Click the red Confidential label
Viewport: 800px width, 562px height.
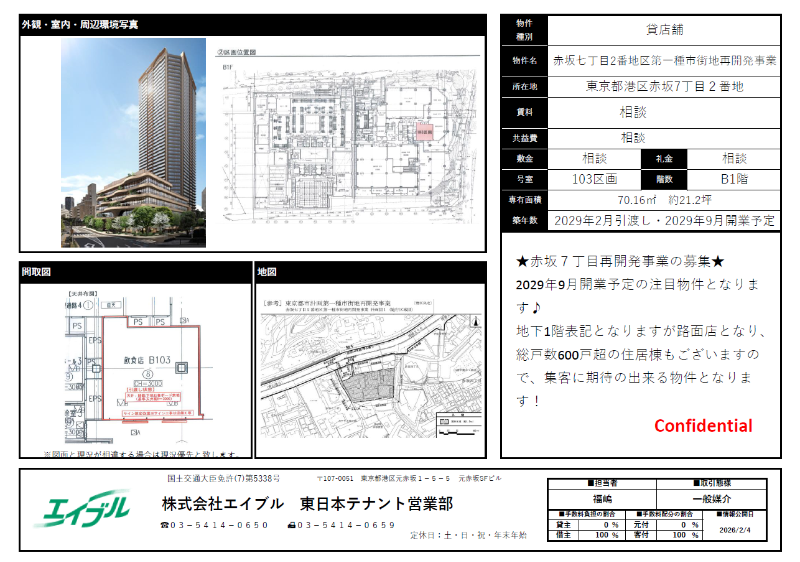point(703,426)
